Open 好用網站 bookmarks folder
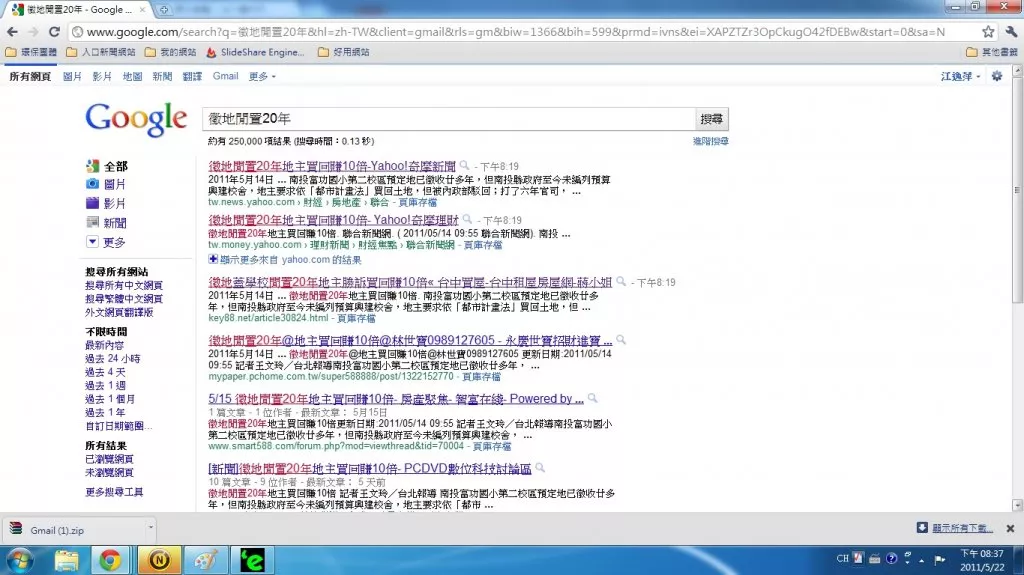The width and height of the screenshot is (1024, 575). (344, 52)
